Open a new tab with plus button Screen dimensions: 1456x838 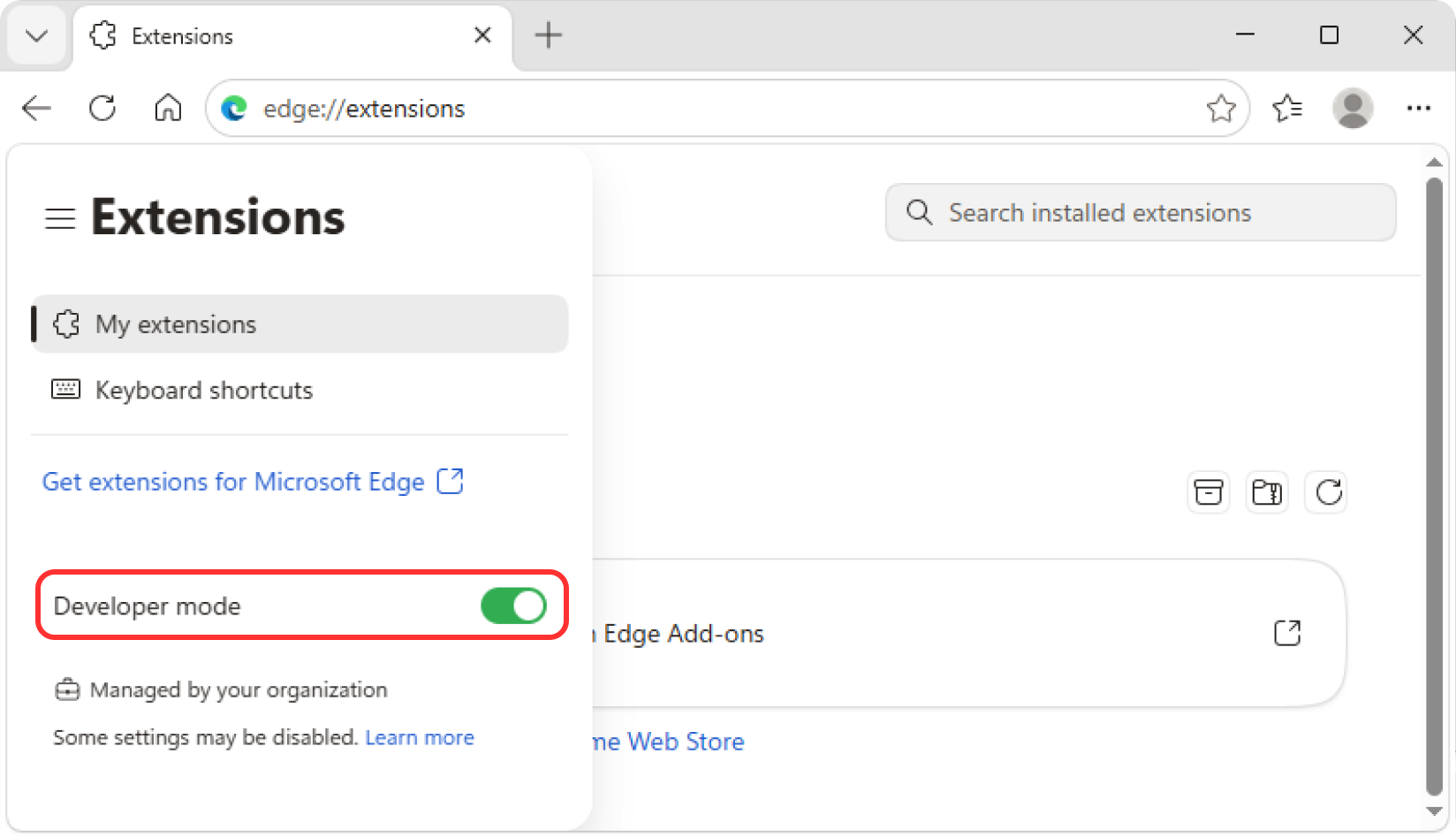(x=549, y=35)
